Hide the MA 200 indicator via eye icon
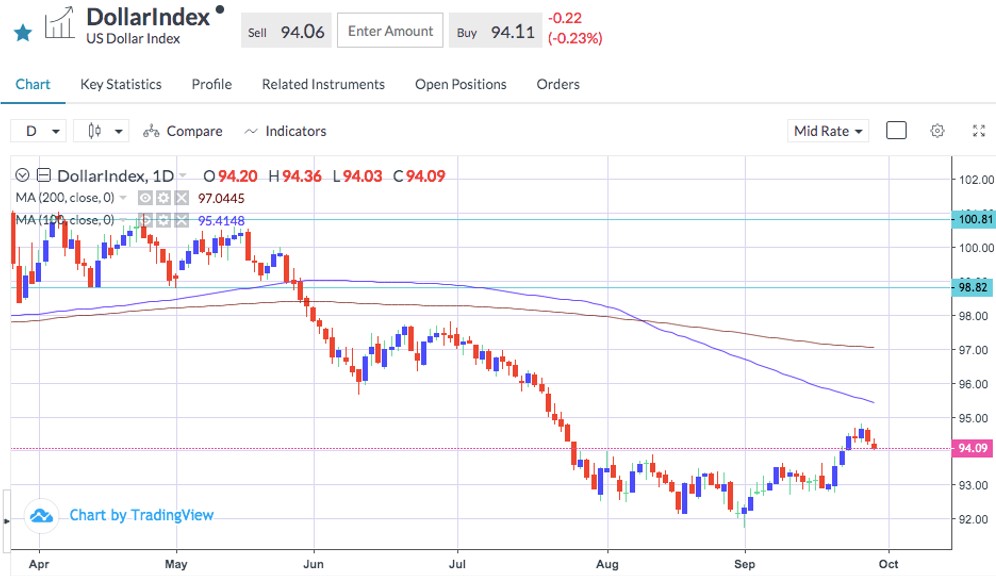The image size is (996, 576). click(x=145, y=198)
